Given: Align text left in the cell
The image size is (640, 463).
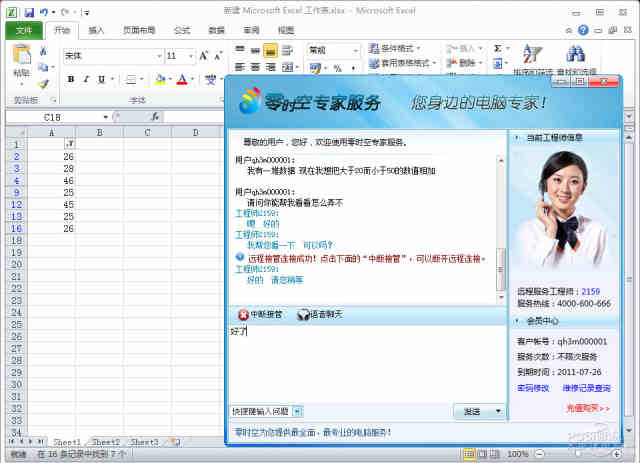Looking at the screenshot, I should 240,67.
